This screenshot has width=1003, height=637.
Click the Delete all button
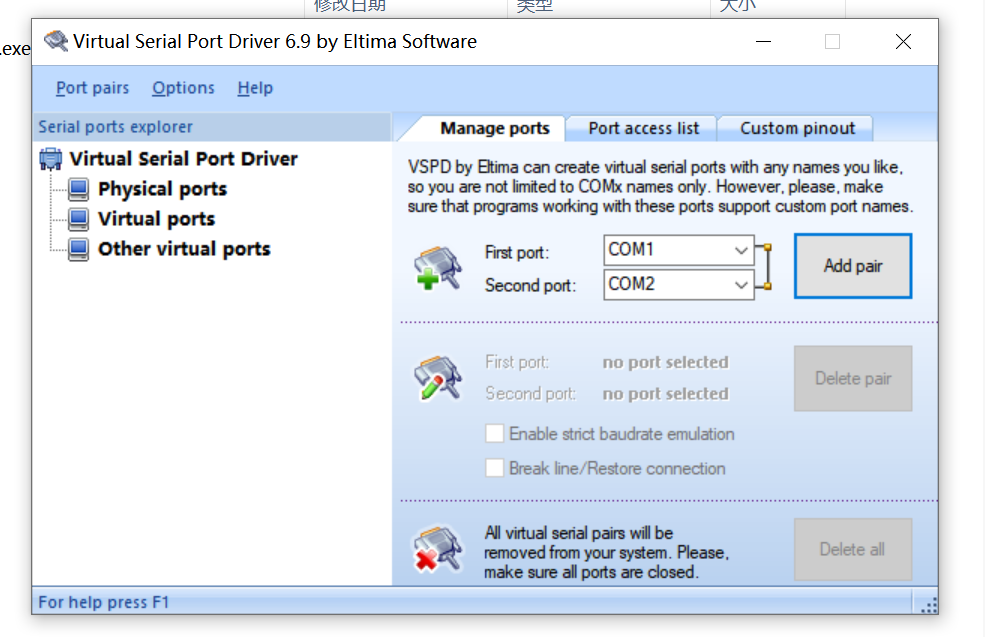pos(853,549)
